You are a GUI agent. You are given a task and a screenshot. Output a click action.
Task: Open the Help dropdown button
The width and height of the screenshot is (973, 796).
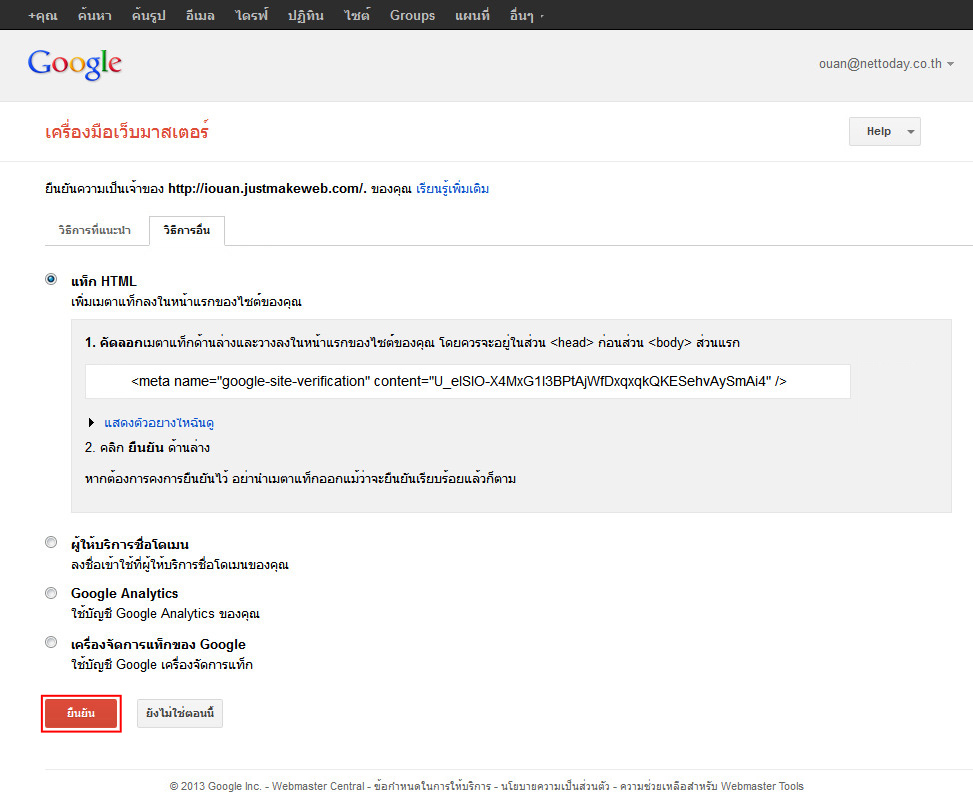pyautogui.click(x=884, y=132)
